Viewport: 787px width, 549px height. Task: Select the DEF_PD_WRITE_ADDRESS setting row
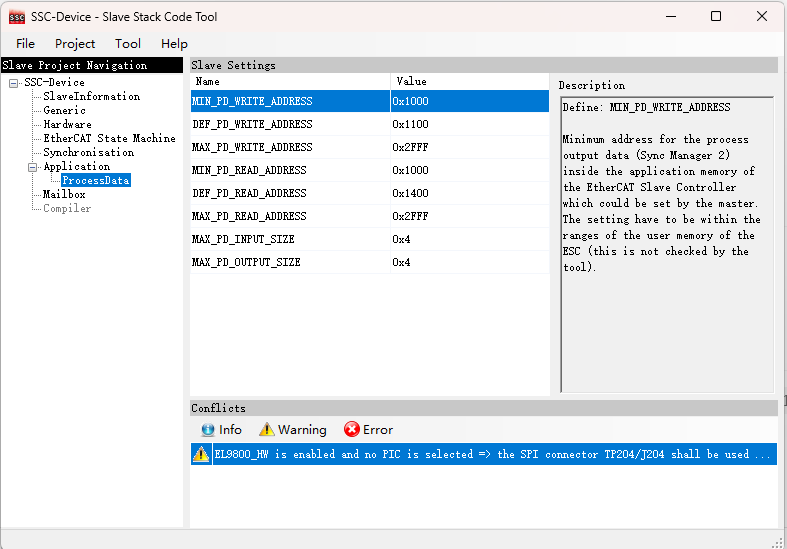coord(369,124)
